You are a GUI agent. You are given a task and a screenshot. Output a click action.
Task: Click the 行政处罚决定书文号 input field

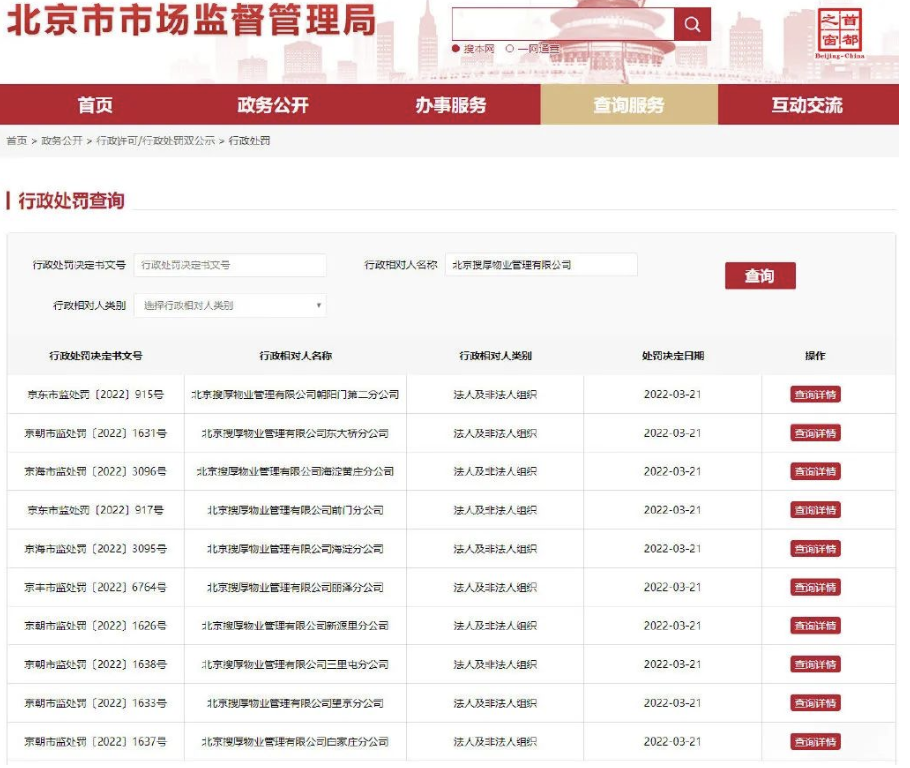click(232, 265)
